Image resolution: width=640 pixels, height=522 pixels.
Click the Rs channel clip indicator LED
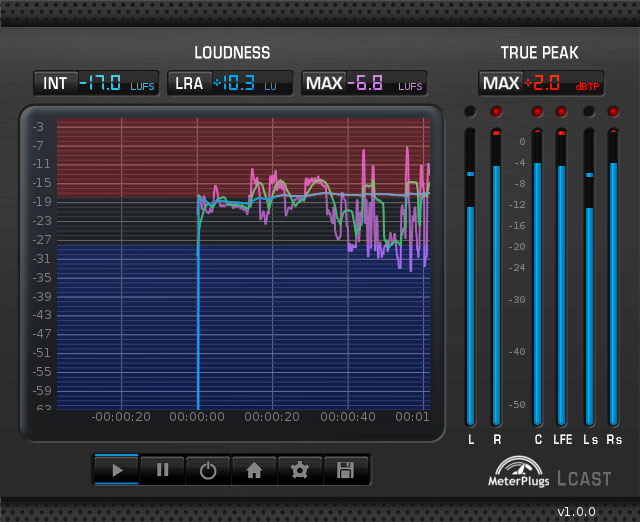(613, 111)
